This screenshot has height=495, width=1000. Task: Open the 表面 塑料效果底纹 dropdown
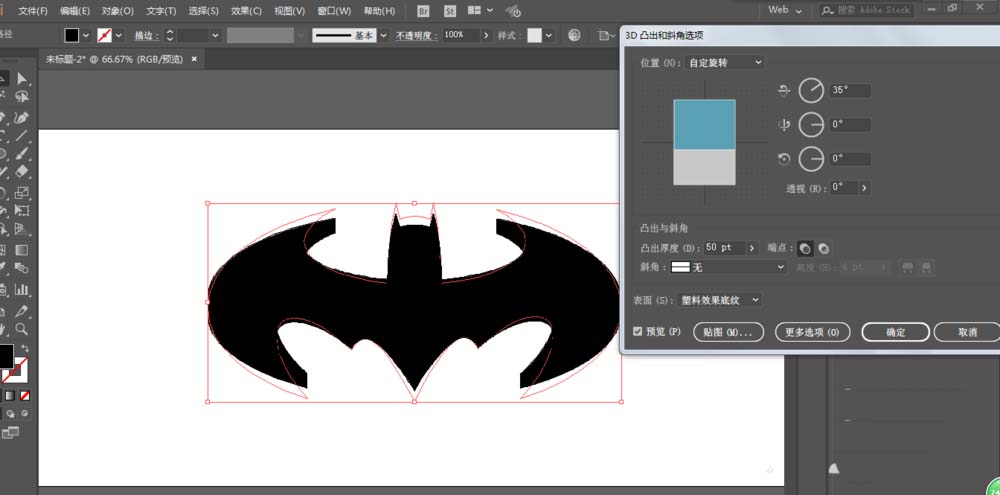[720, 300]
